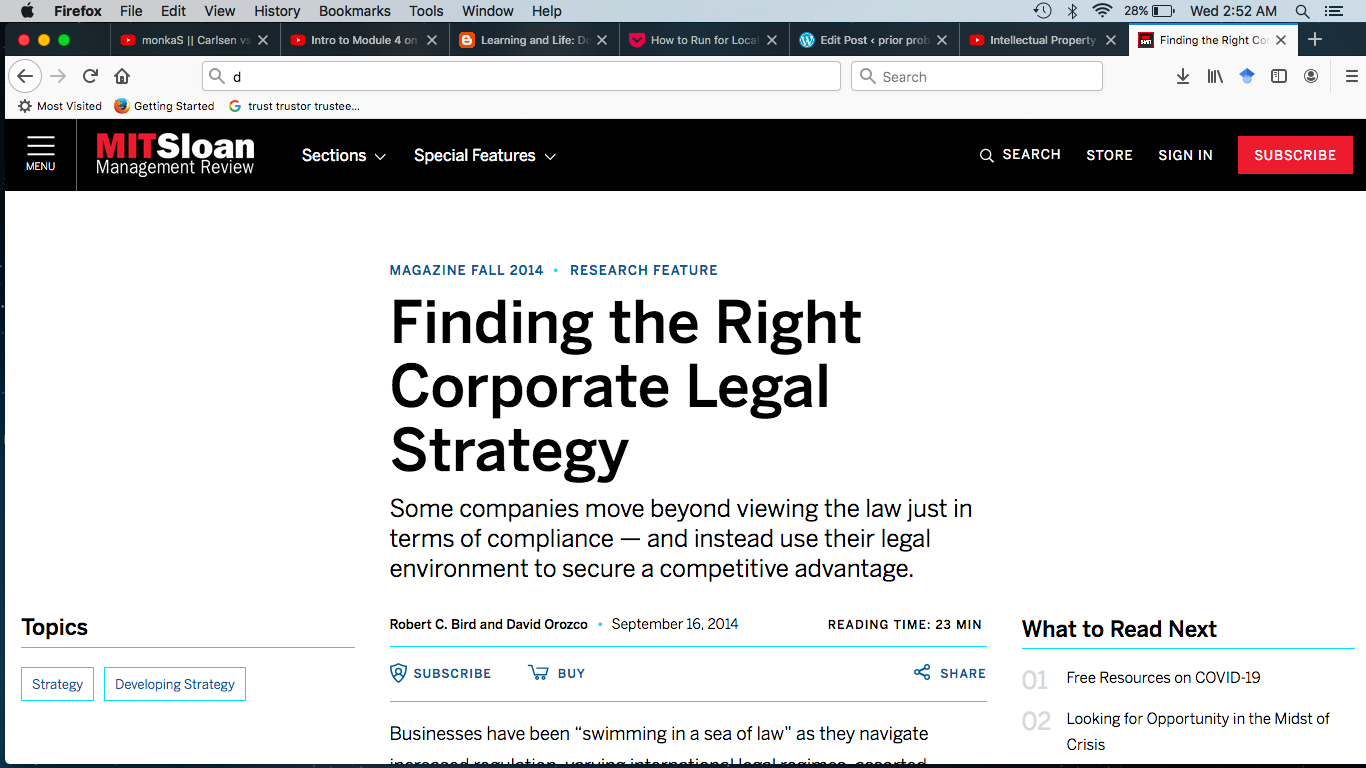This screenshot has width=1366, height=768.
Task: Toggle the Firefox sidebar icon
Action: coord(1279,77)
